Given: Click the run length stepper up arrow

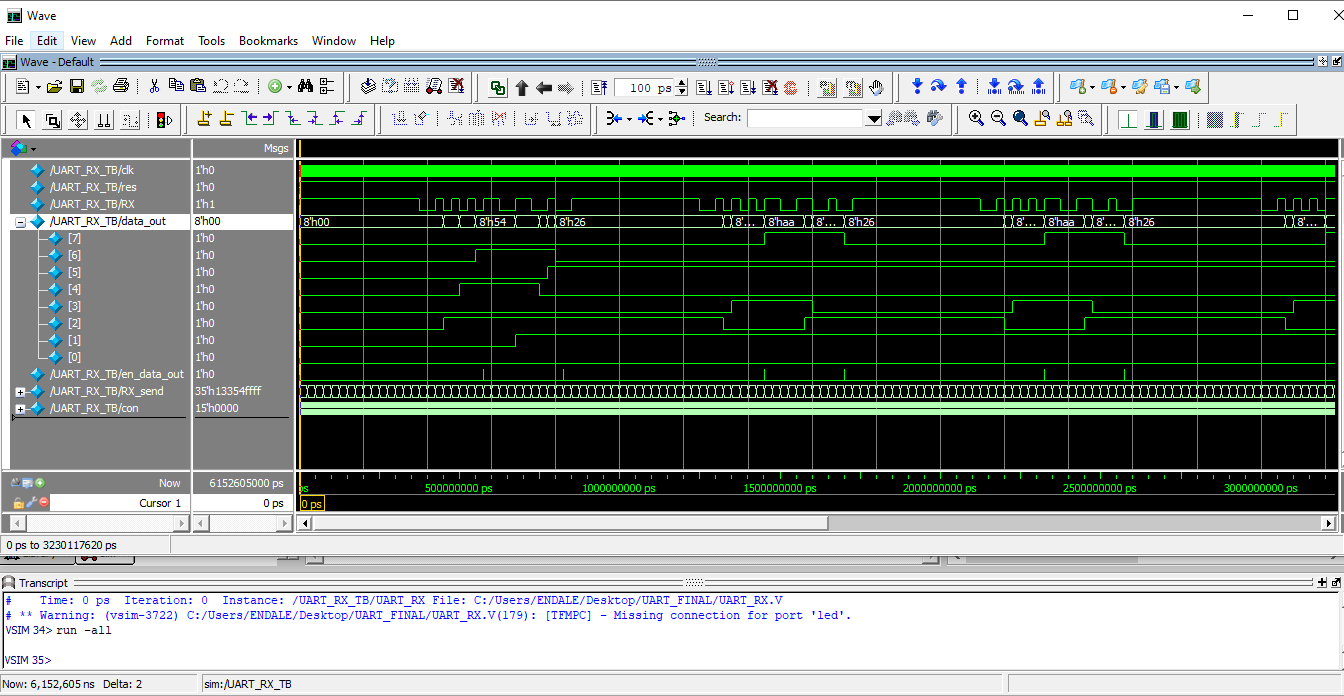Looking at the screenshot, I should coord(682,83).
